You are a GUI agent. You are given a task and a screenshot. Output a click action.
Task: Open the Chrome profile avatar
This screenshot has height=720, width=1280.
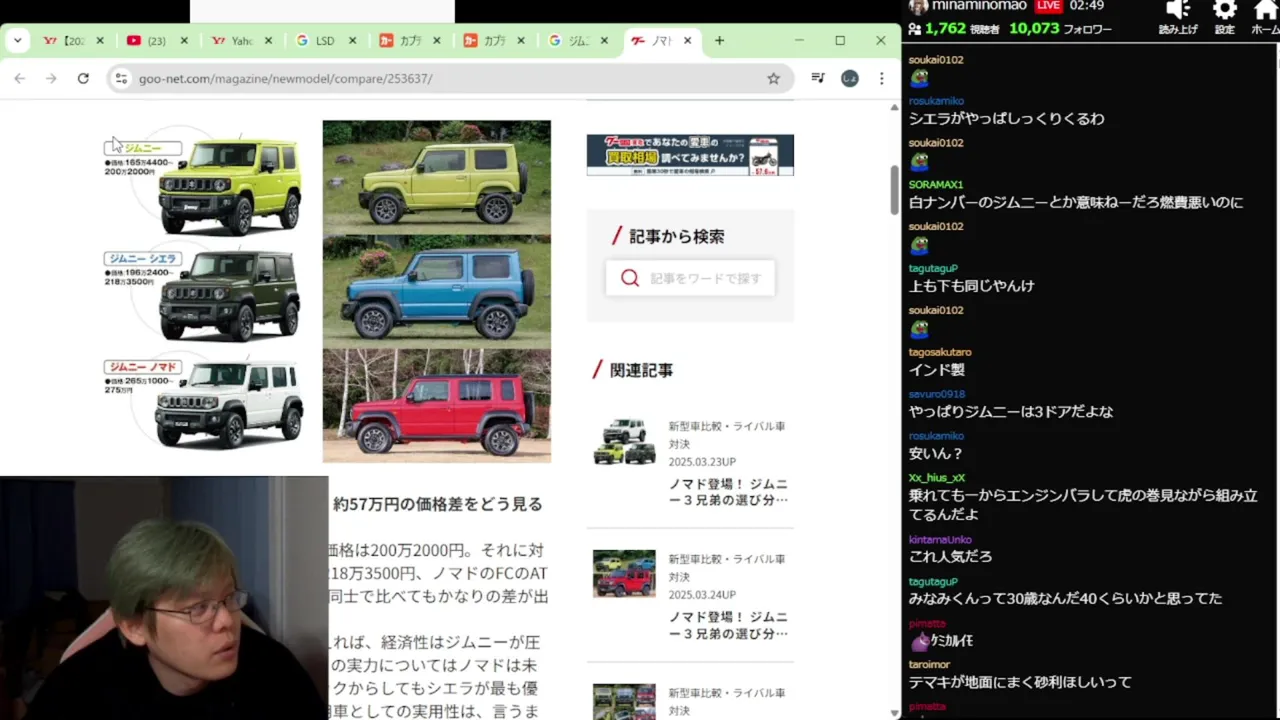point(850,78)
